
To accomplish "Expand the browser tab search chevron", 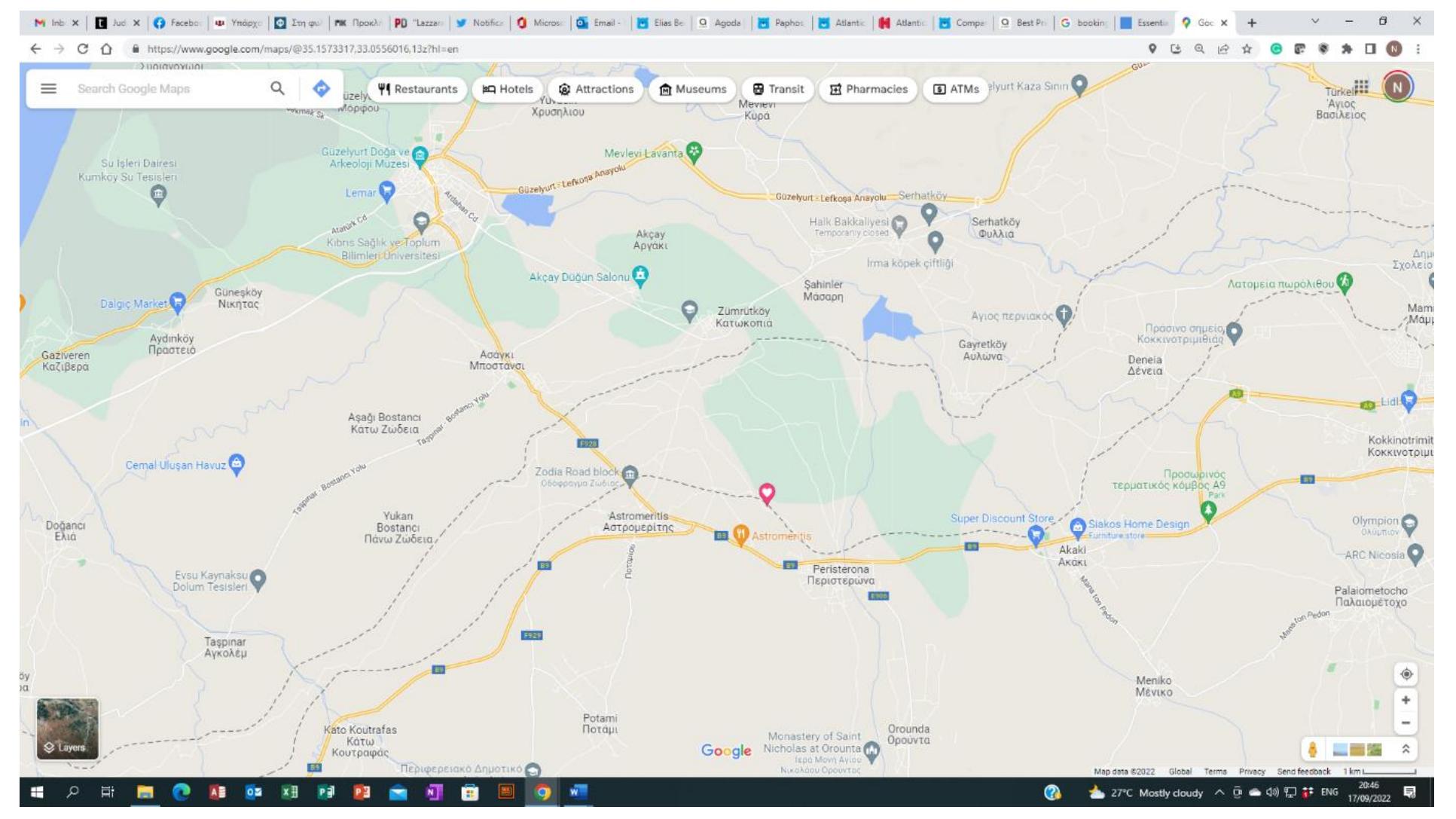I will pos(1315,22).
